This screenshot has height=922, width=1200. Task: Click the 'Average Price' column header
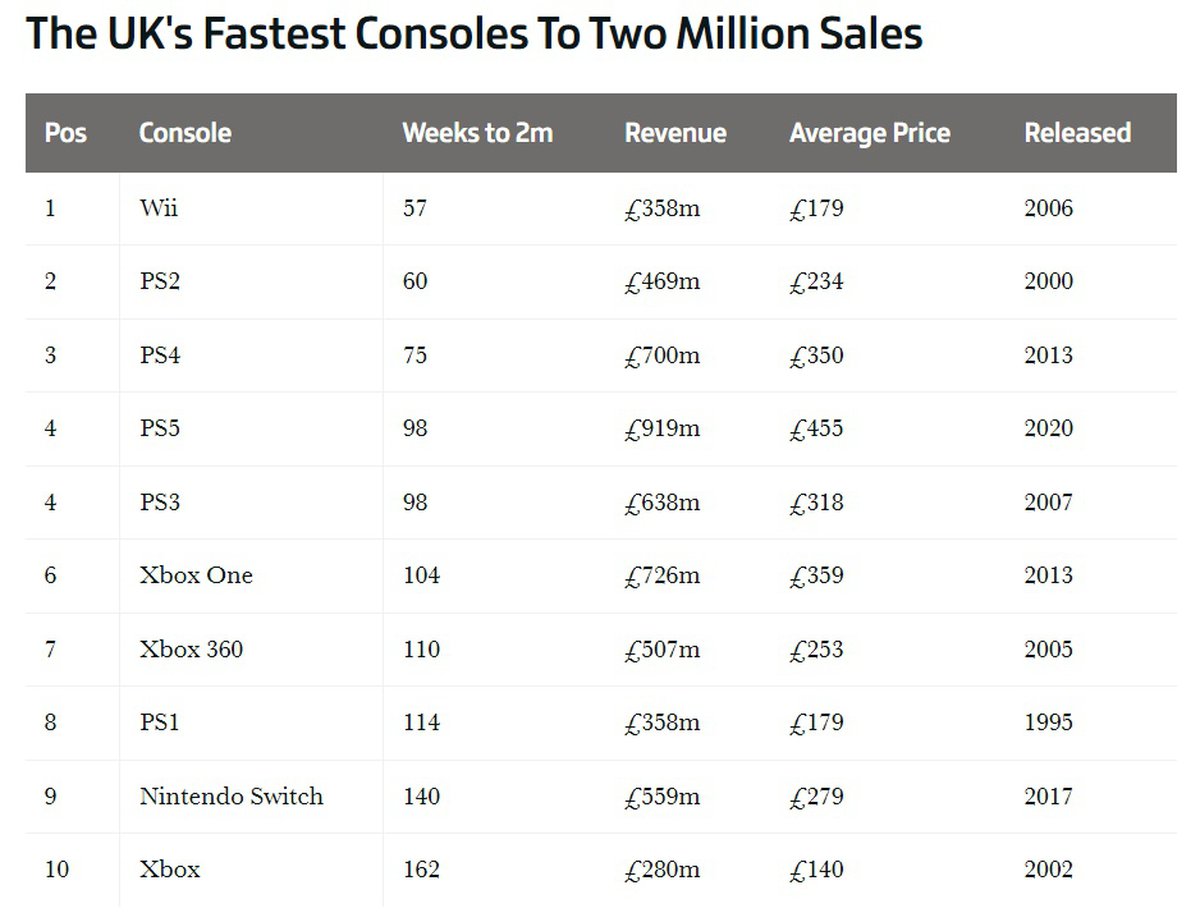869,133
